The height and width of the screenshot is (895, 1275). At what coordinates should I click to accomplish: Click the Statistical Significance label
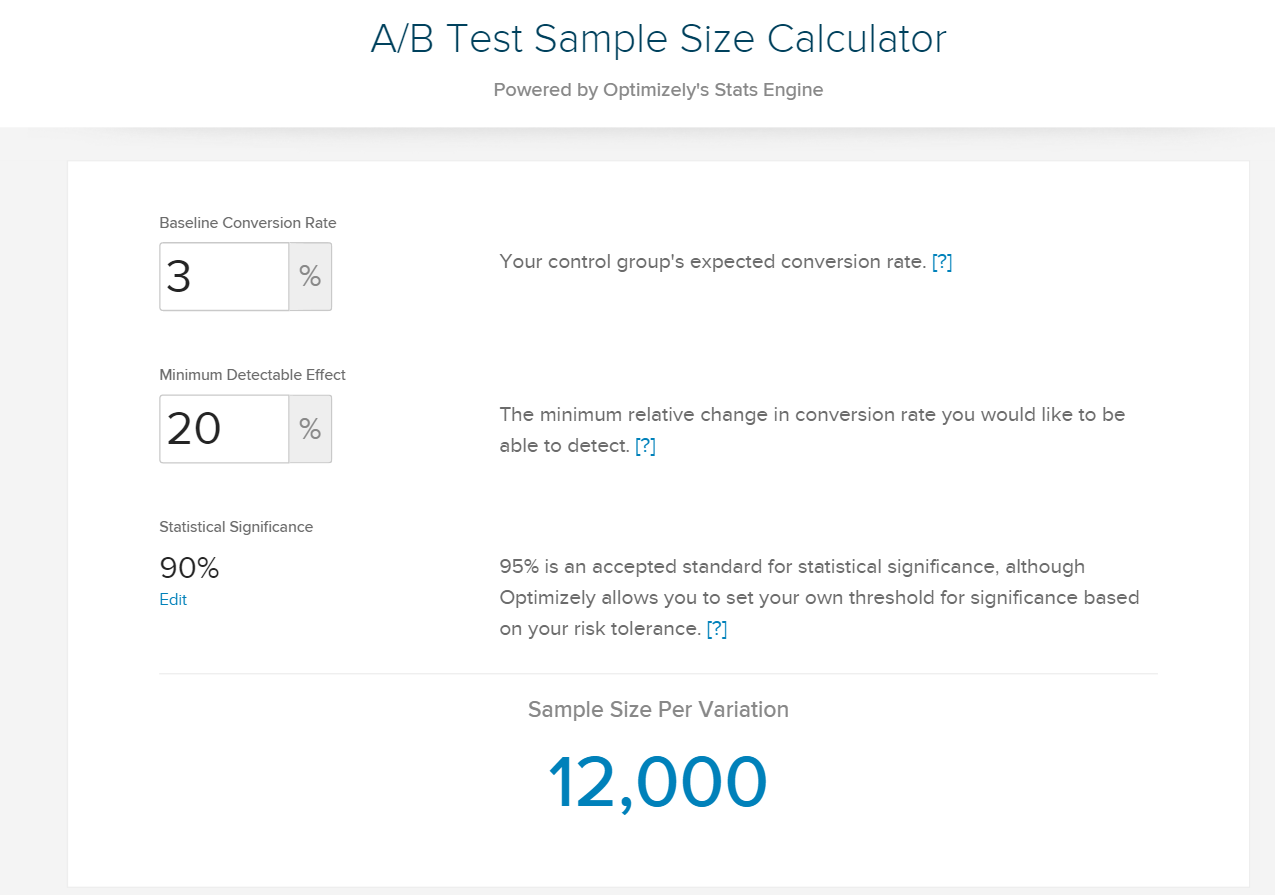coord(236,527)
